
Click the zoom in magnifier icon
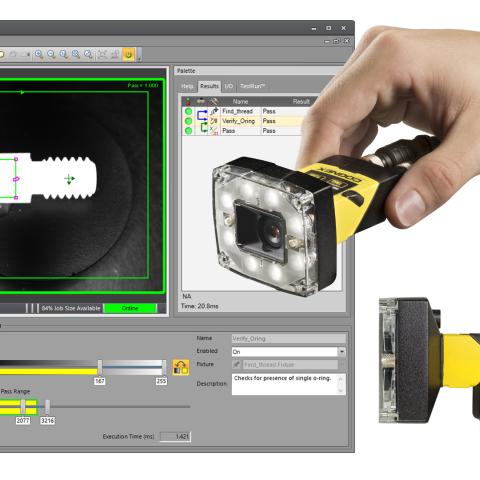tap(39, 54)
